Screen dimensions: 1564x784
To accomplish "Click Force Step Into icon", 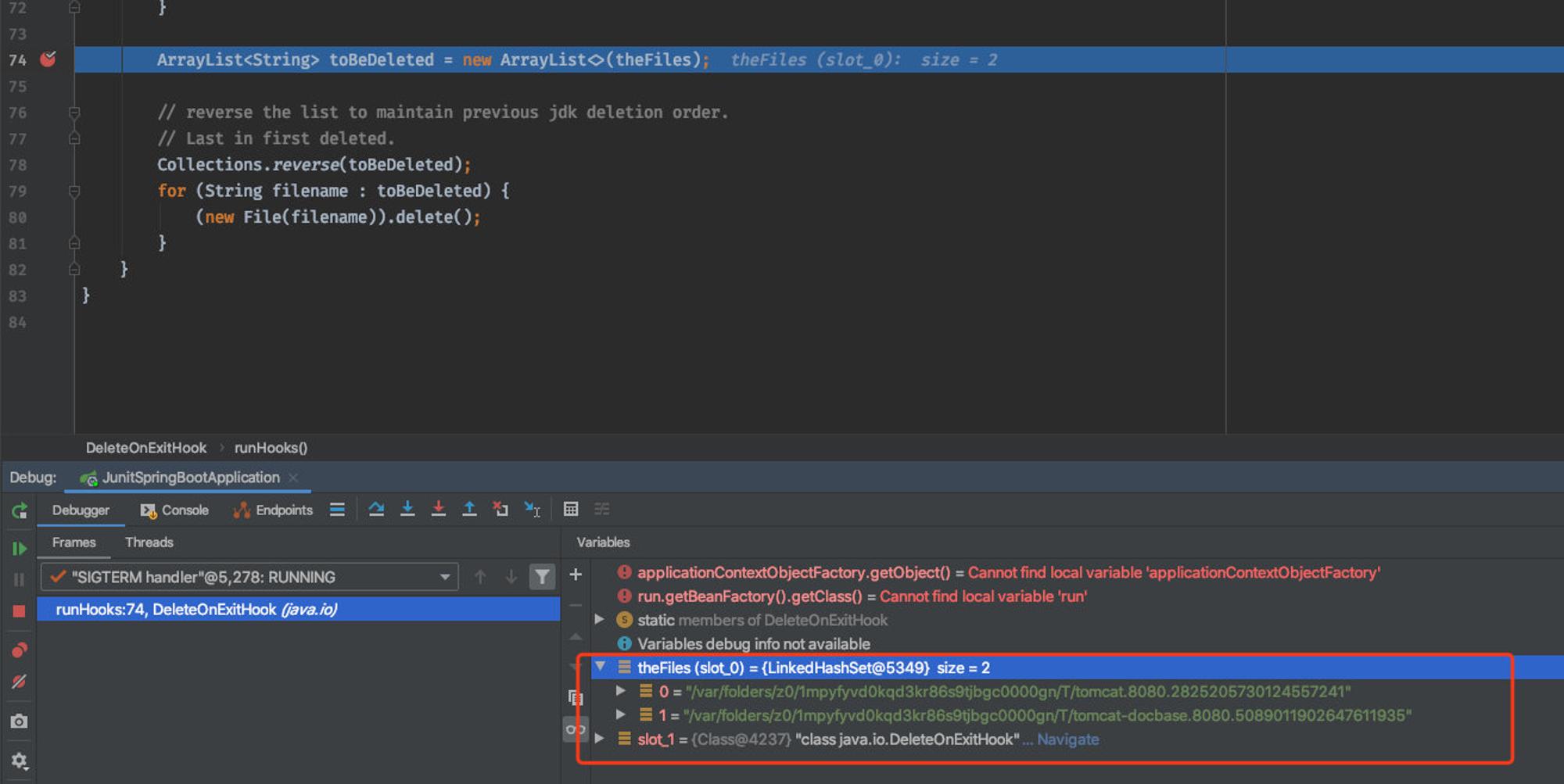I will 439,510.
